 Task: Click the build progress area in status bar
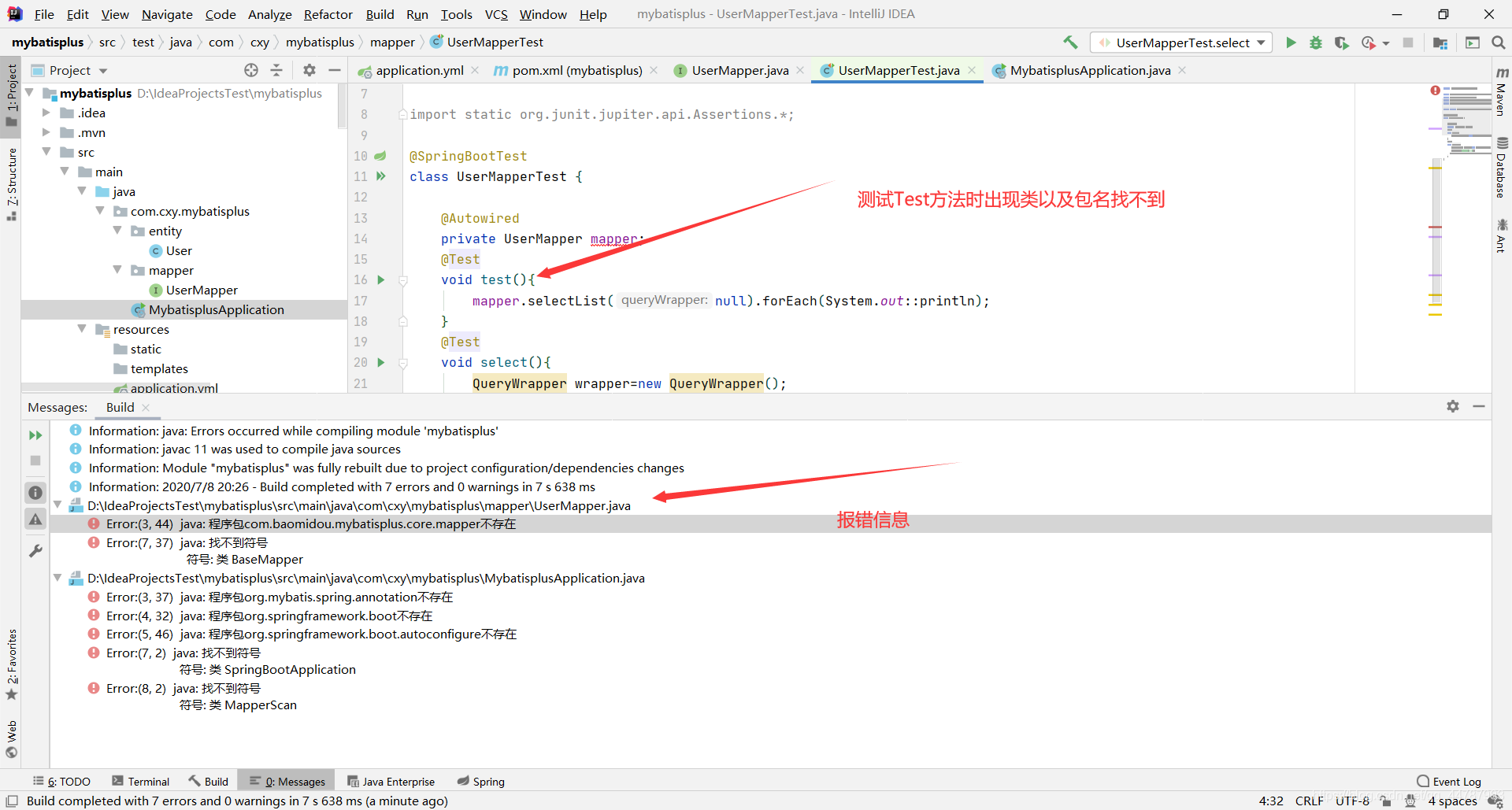tap(228, 801)
